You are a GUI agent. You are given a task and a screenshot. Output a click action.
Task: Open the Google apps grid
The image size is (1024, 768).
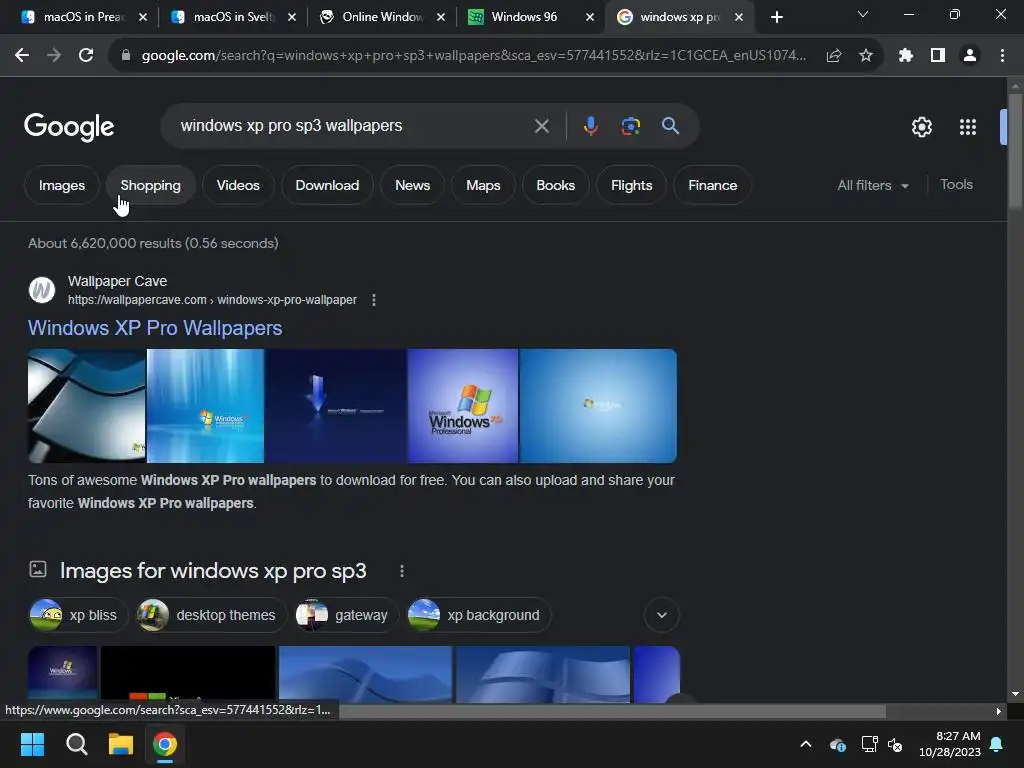(967, 127)
